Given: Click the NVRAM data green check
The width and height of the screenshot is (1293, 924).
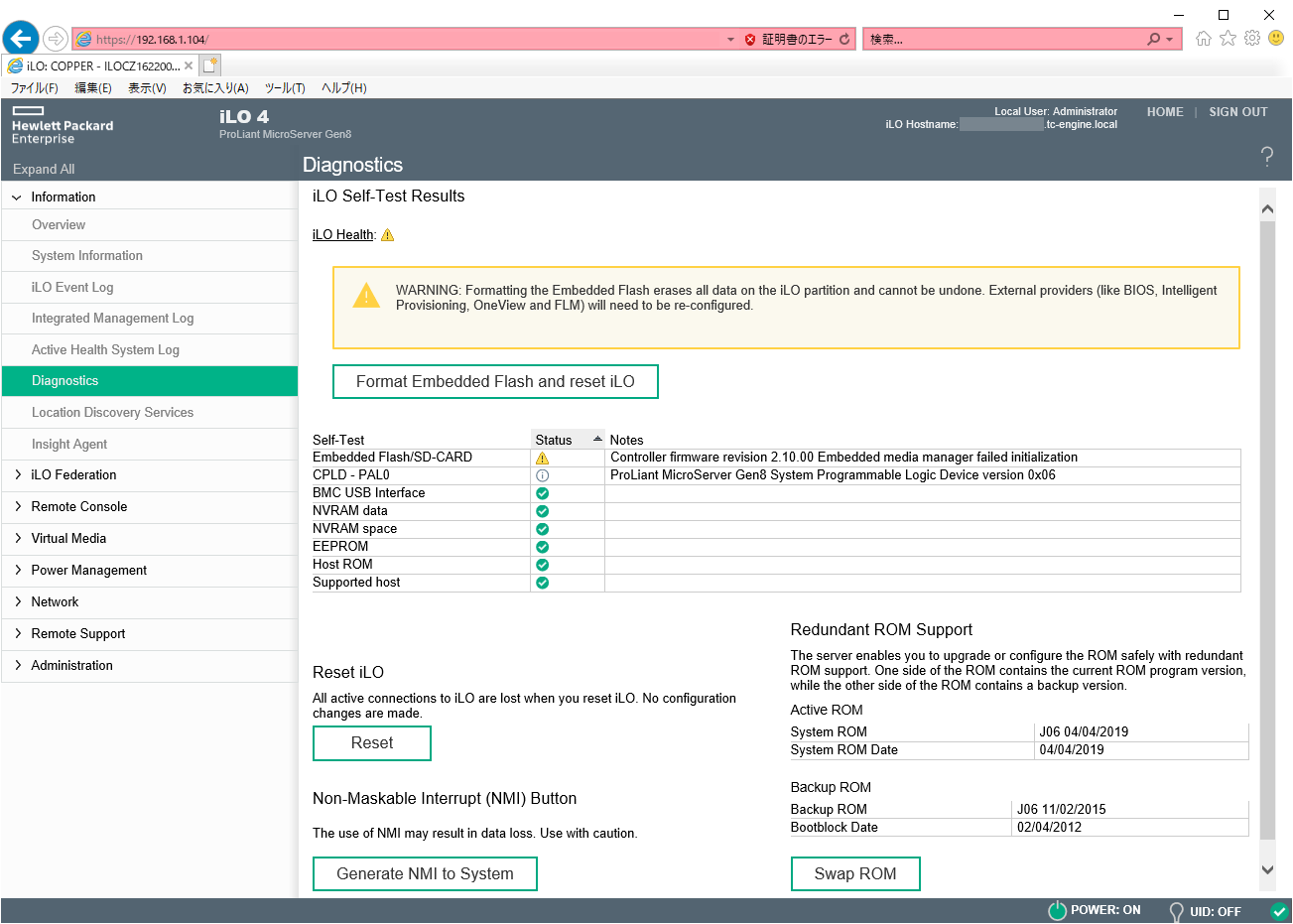Looking at the screenshot, I should 542,511.
